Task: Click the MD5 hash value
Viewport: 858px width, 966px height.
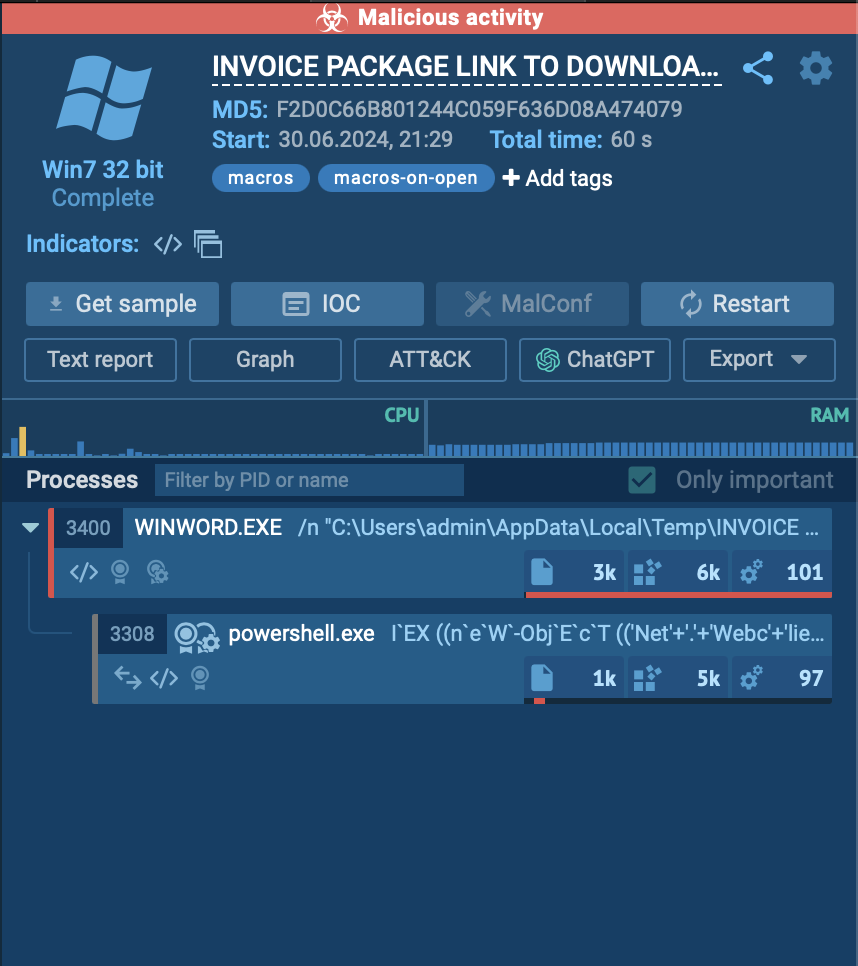Action: (x=479, y=110)
